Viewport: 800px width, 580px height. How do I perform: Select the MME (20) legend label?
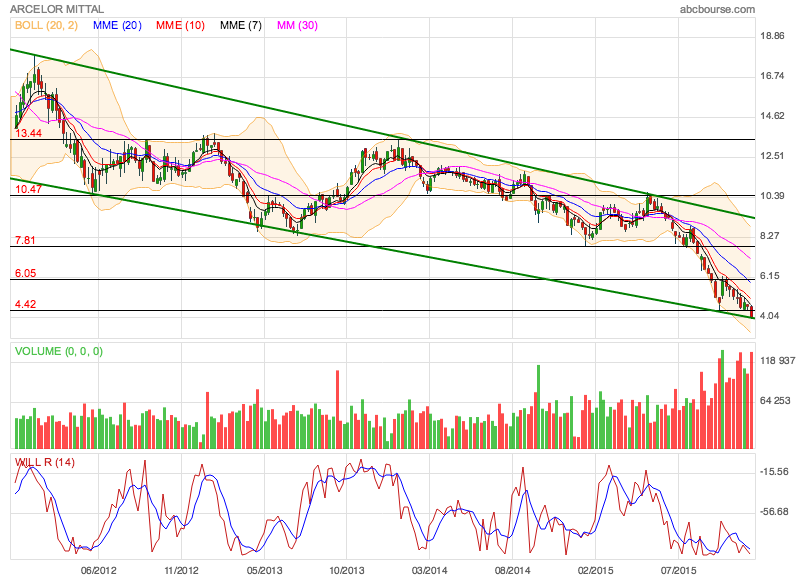(117, 26)
